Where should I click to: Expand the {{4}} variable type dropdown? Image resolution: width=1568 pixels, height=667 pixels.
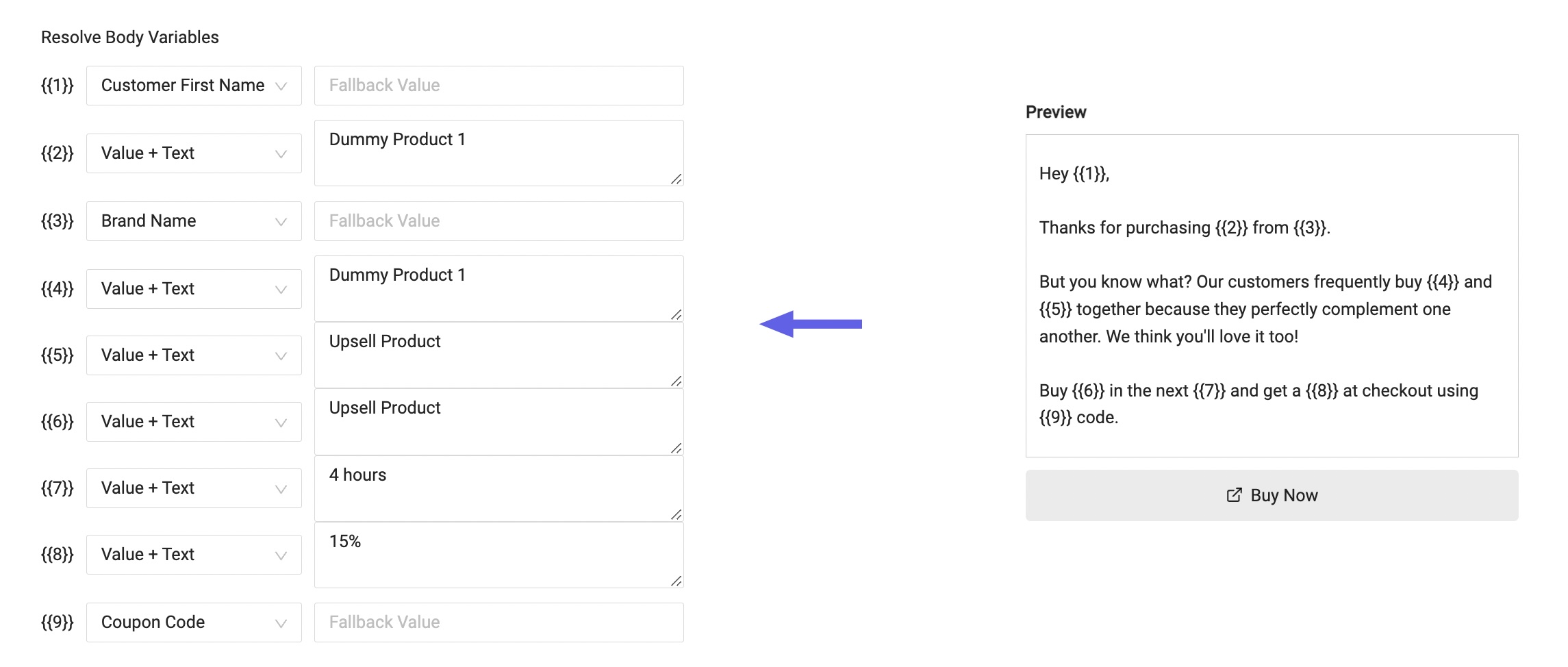pos(194,289)
